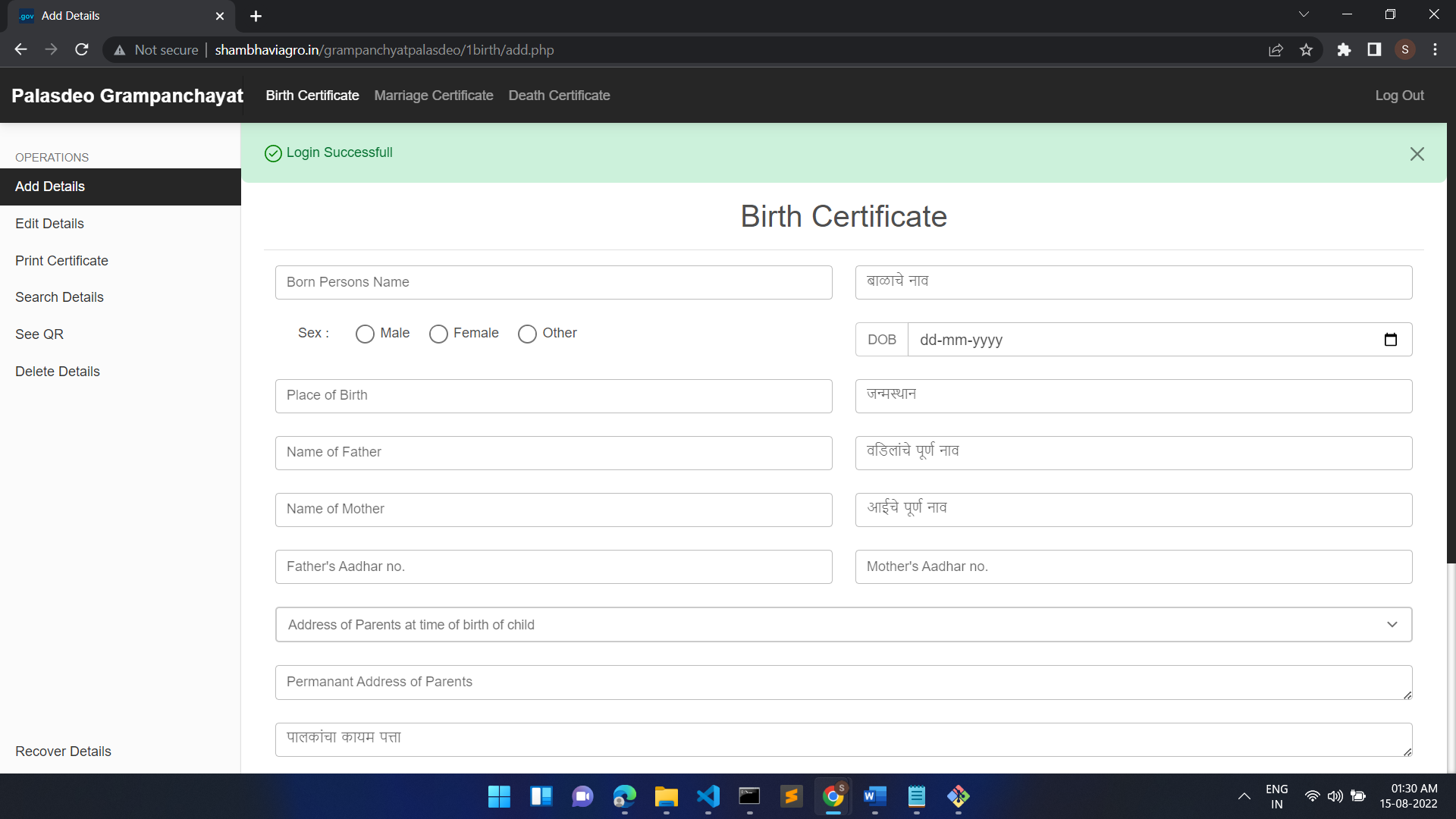Bookmark this page with the star icon
Screen dimensions: 1456x819
(1306, 49)
